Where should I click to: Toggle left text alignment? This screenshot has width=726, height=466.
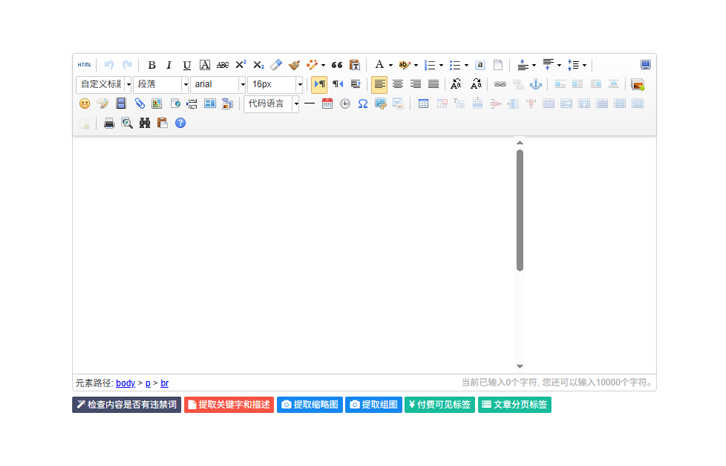pos(379,84)
